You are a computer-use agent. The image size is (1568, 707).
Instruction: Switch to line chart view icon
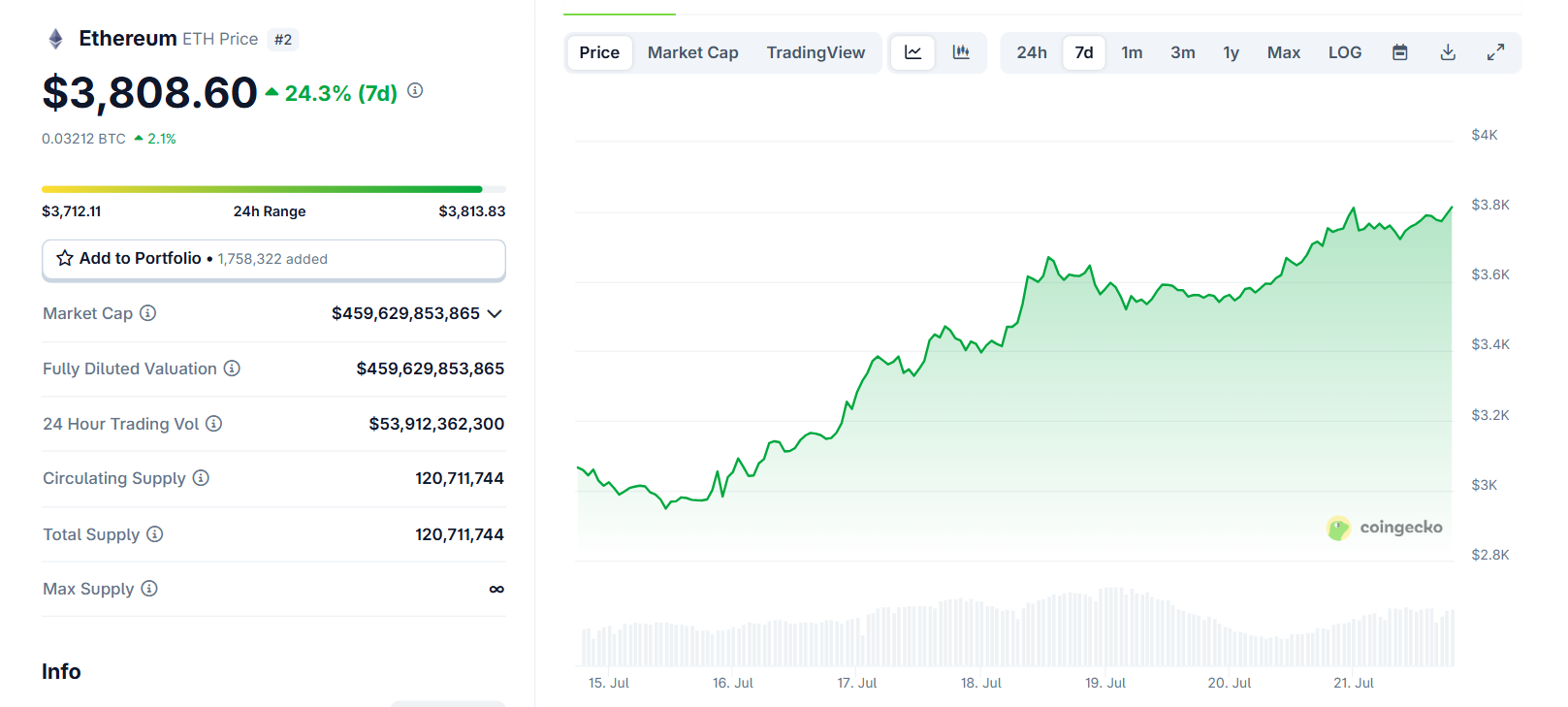[x=912, y=52]
